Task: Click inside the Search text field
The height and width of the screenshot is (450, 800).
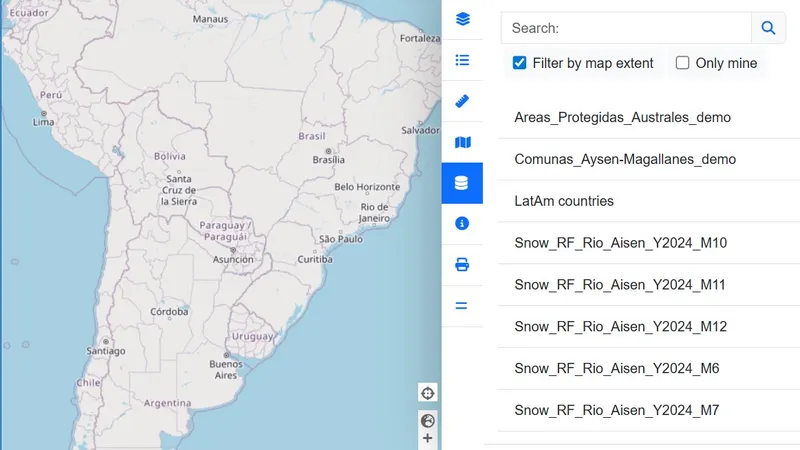Action: (626, 28)
